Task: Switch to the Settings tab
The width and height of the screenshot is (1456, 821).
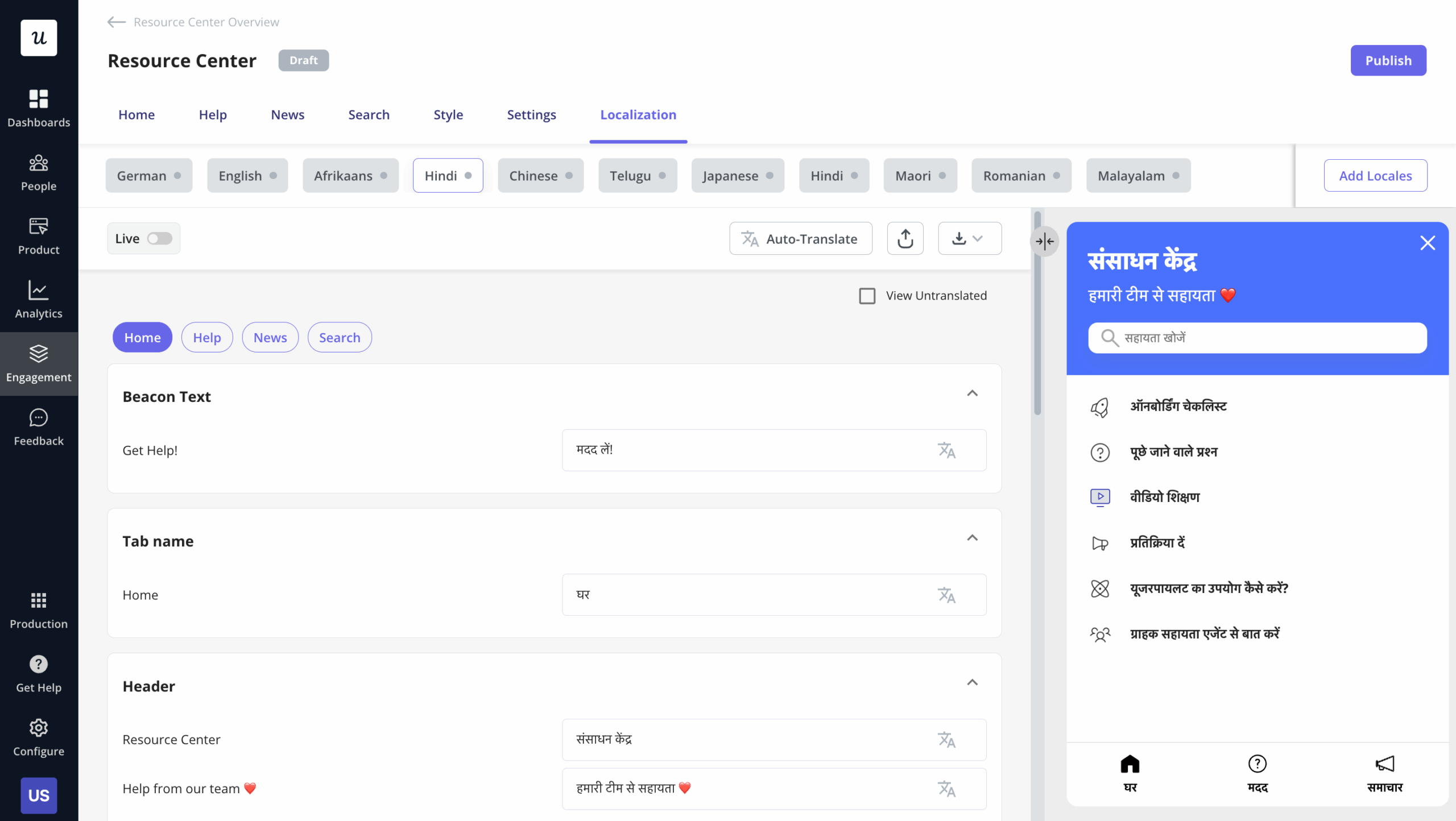Action: (531, 114)
